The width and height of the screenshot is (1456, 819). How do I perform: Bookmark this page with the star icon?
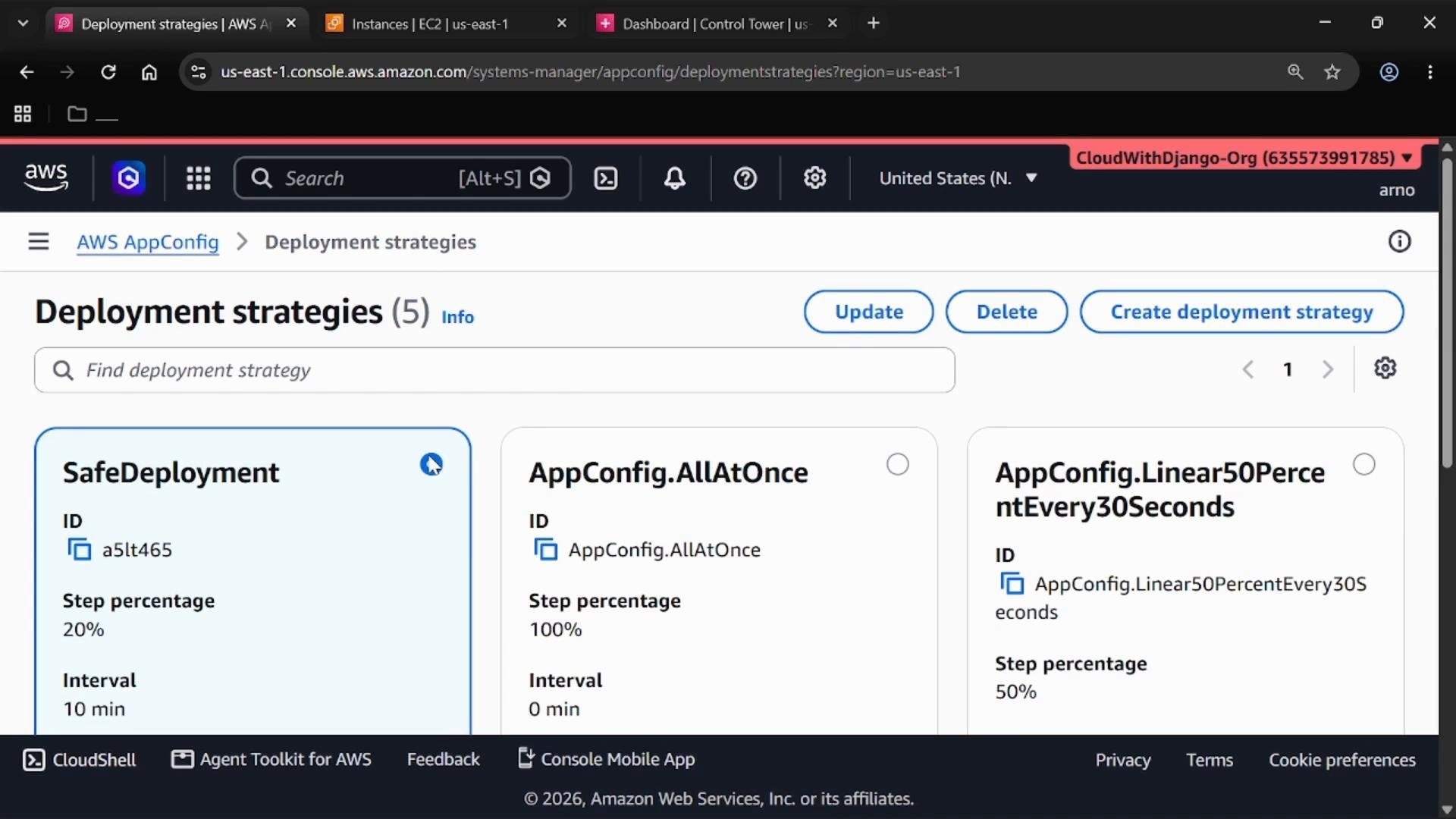(x=1332, y=72)
